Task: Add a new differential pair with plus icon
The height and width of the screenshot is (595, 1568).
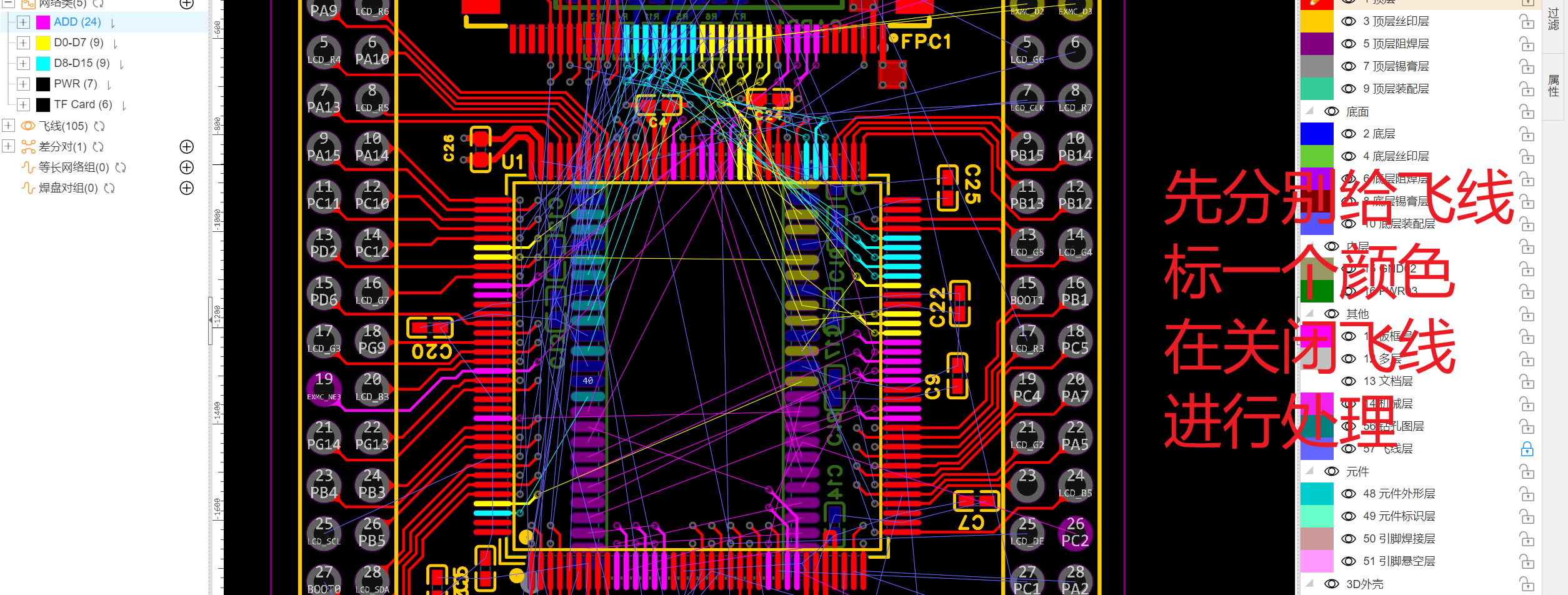Action: pos(187,147)
